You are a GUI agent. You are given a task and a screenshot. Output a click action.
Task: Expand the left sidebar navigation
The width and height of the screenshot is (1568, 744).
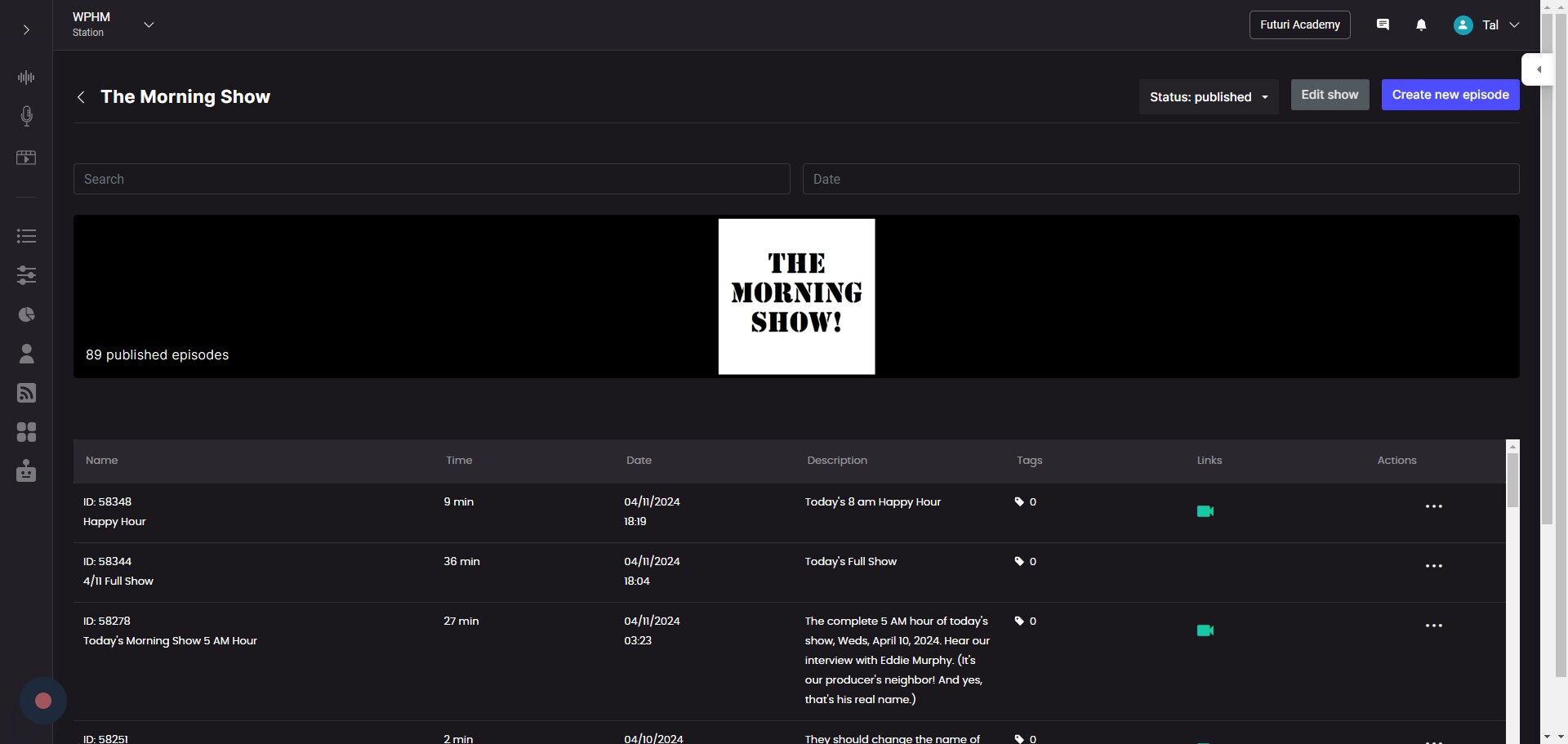point(26,30)
